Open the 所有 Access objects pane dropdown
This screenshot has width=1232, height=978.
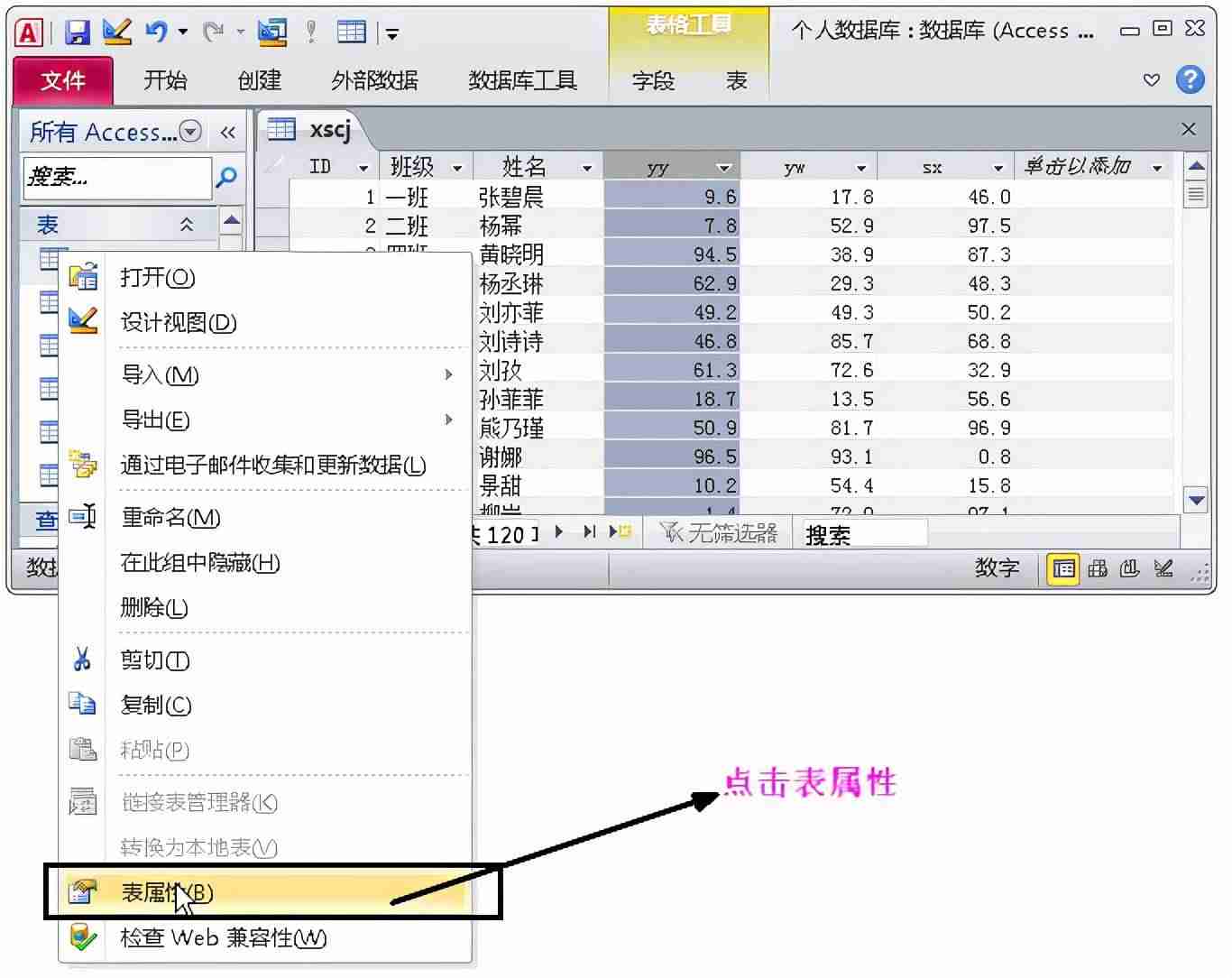pos(190,132)
